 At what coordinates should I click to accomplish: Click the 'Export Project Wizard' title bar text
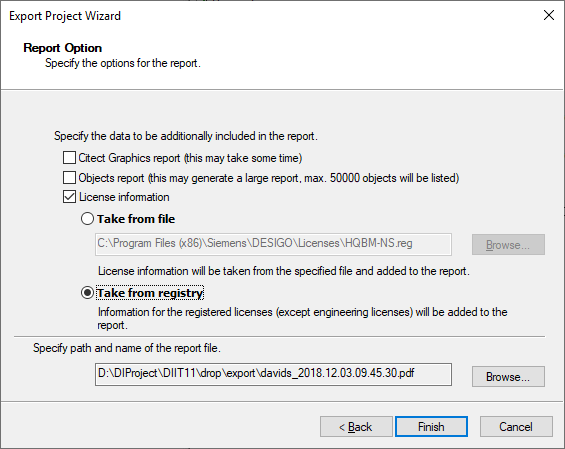tap(65, 16)
